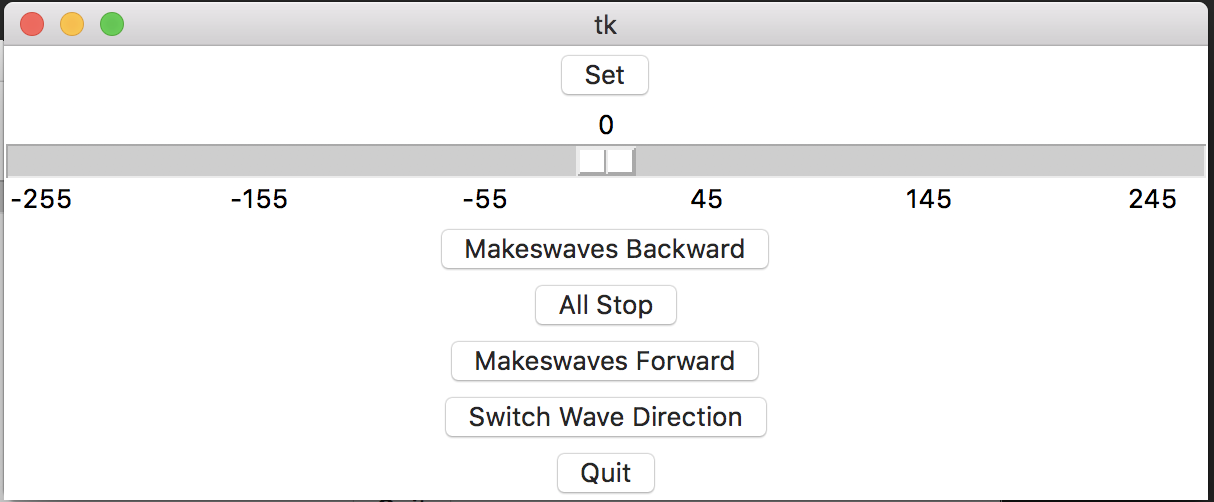Close the tk window with red button
This screenshot has width=1214, height=502.
coord(32,24)
